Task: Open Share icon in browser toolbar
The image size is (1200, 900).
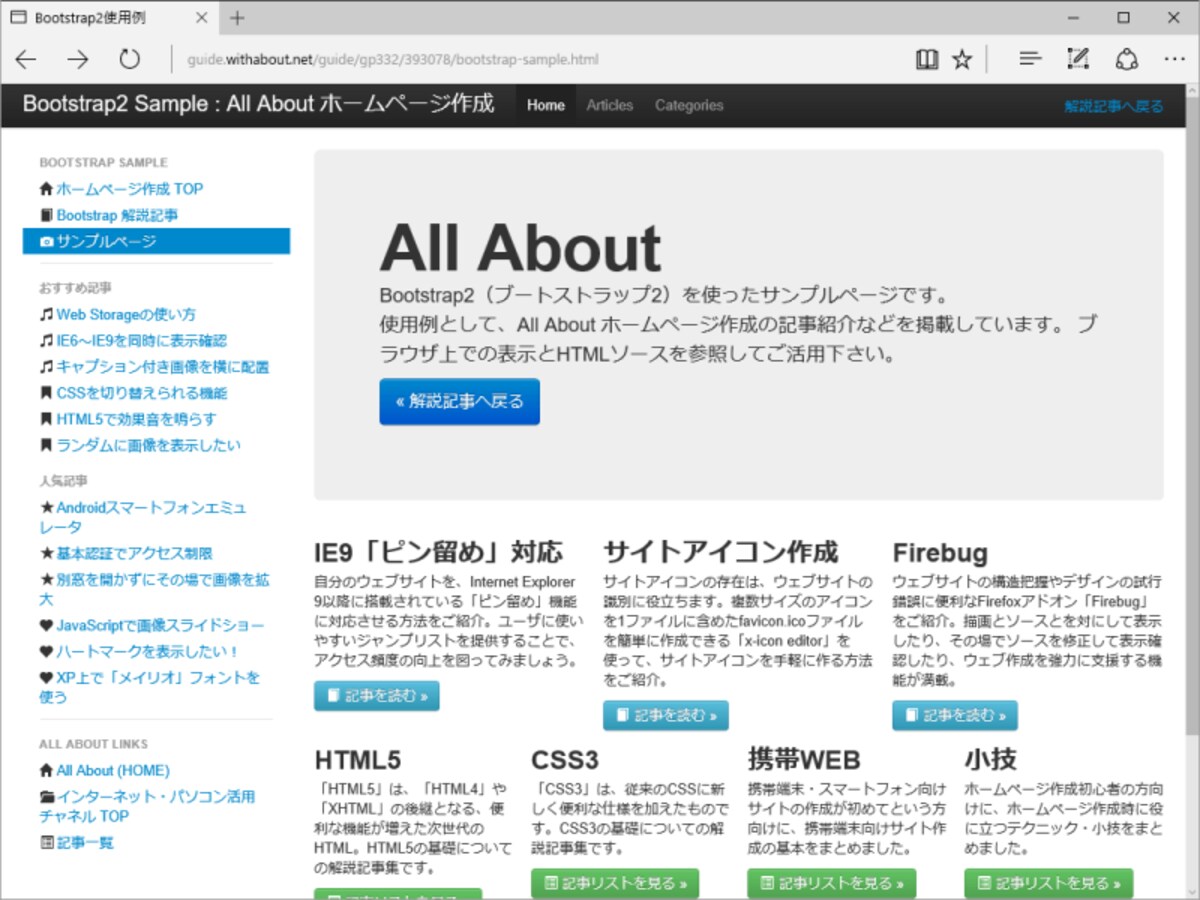Action: [1127, 60]
